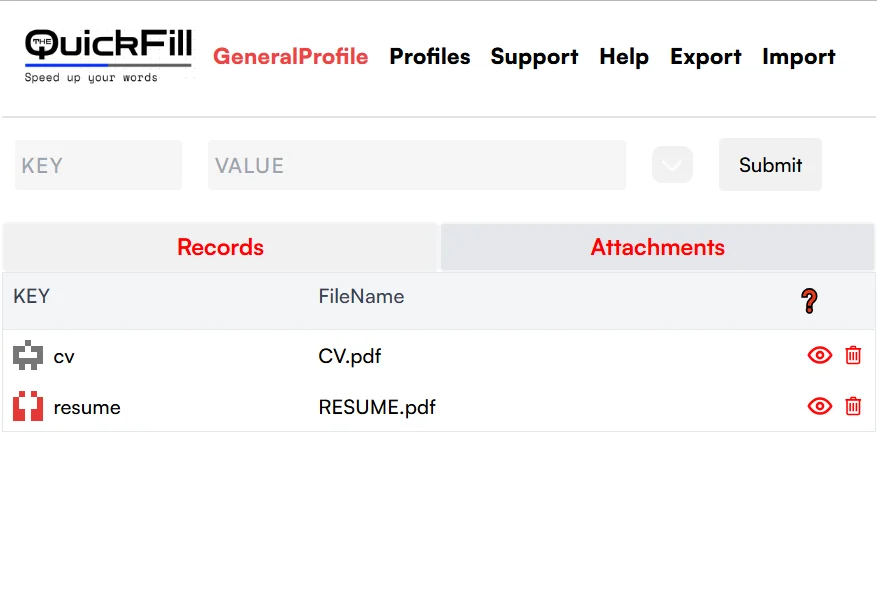Click the red question mark help icon

coord(809,300)
